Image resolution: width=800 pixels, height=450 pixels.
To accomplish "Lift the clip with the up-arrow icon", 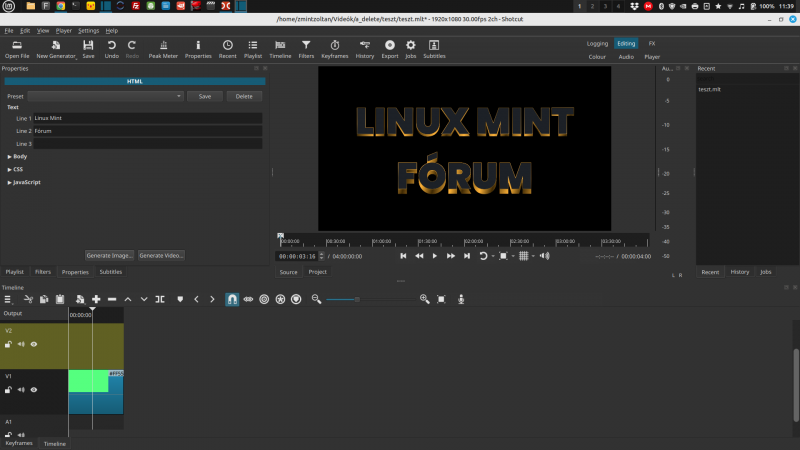I will pyautogui.click(x=128, y=299).
